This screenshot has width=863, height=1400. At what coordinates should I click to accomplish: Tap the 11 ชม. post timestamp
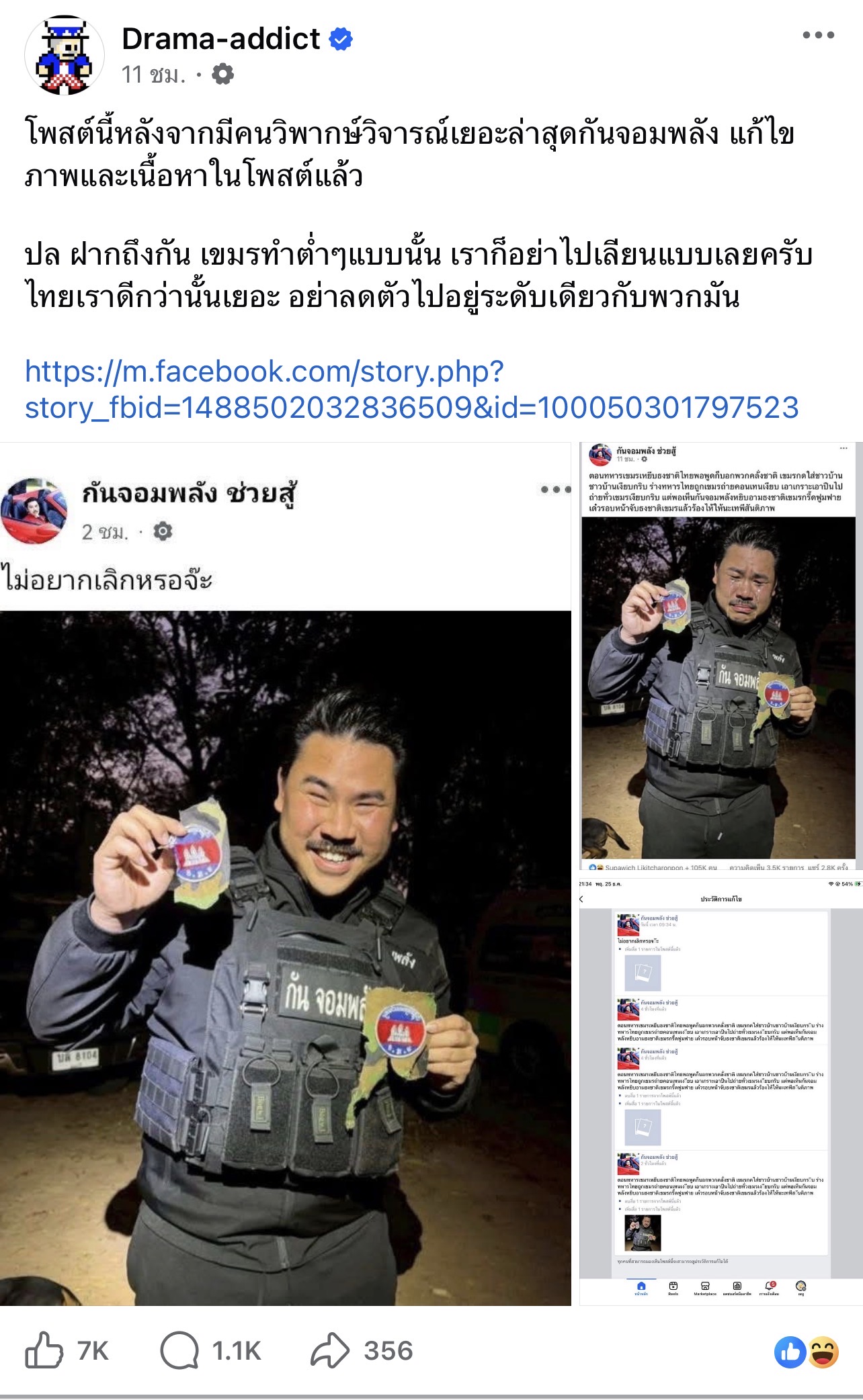(154, 74)
